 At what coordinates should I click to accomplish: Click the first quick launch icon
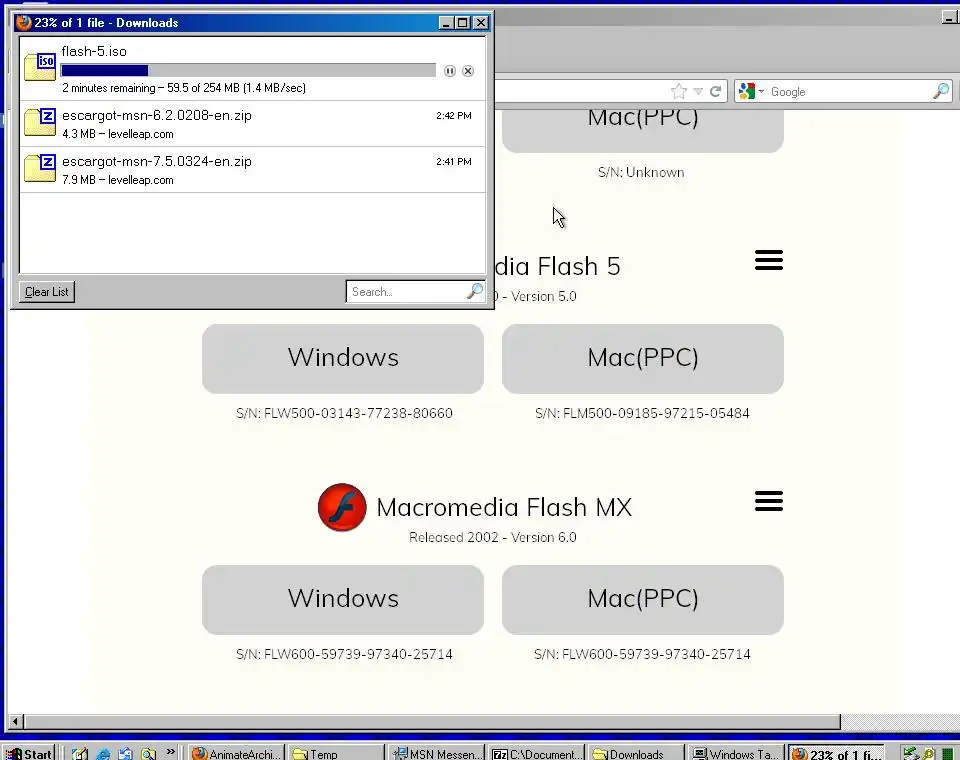pyautogui.click(x=80, y=754)
